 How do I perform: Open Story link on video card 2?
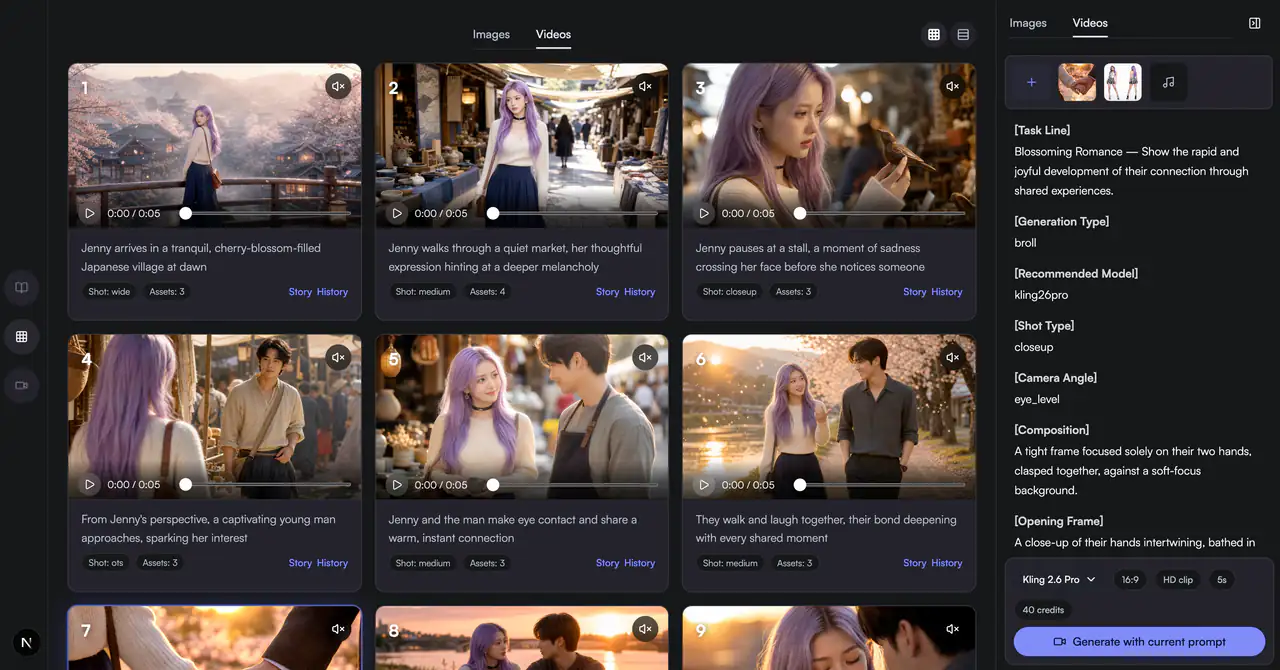tap(607, 292)
